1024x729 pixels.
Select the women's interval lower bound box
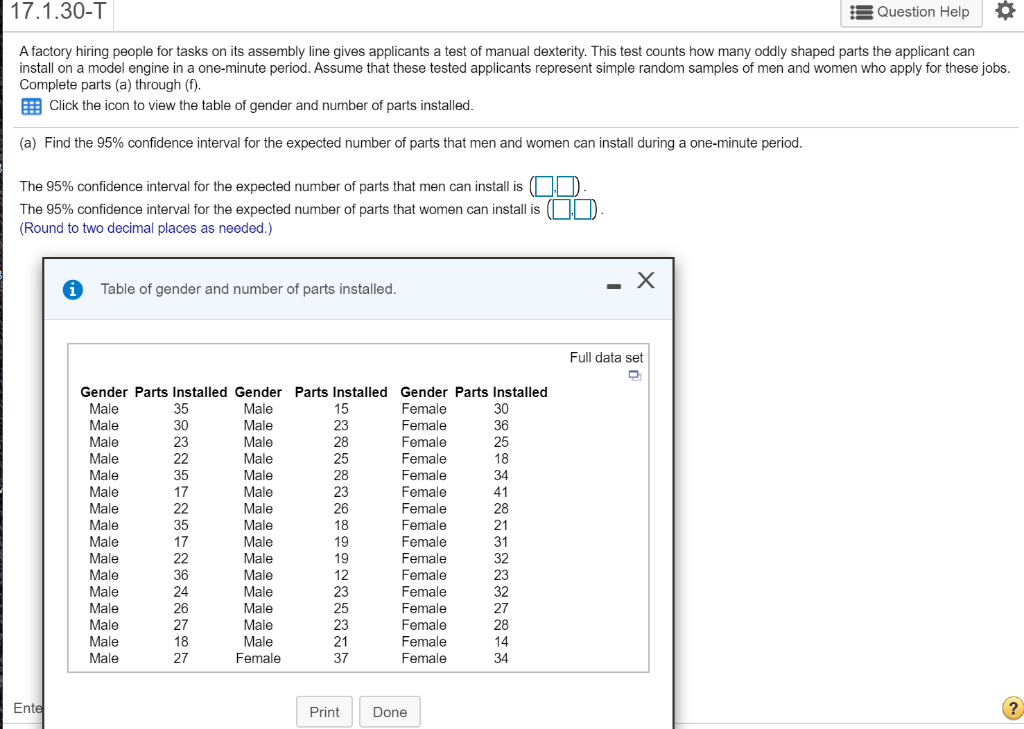(562, 210)
